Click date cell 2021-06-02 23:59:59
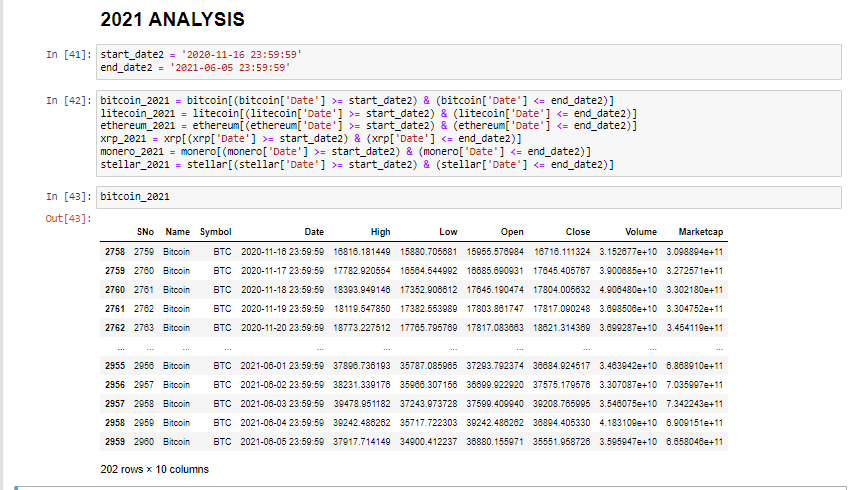 pyautogui.click(x=282, y=385)
